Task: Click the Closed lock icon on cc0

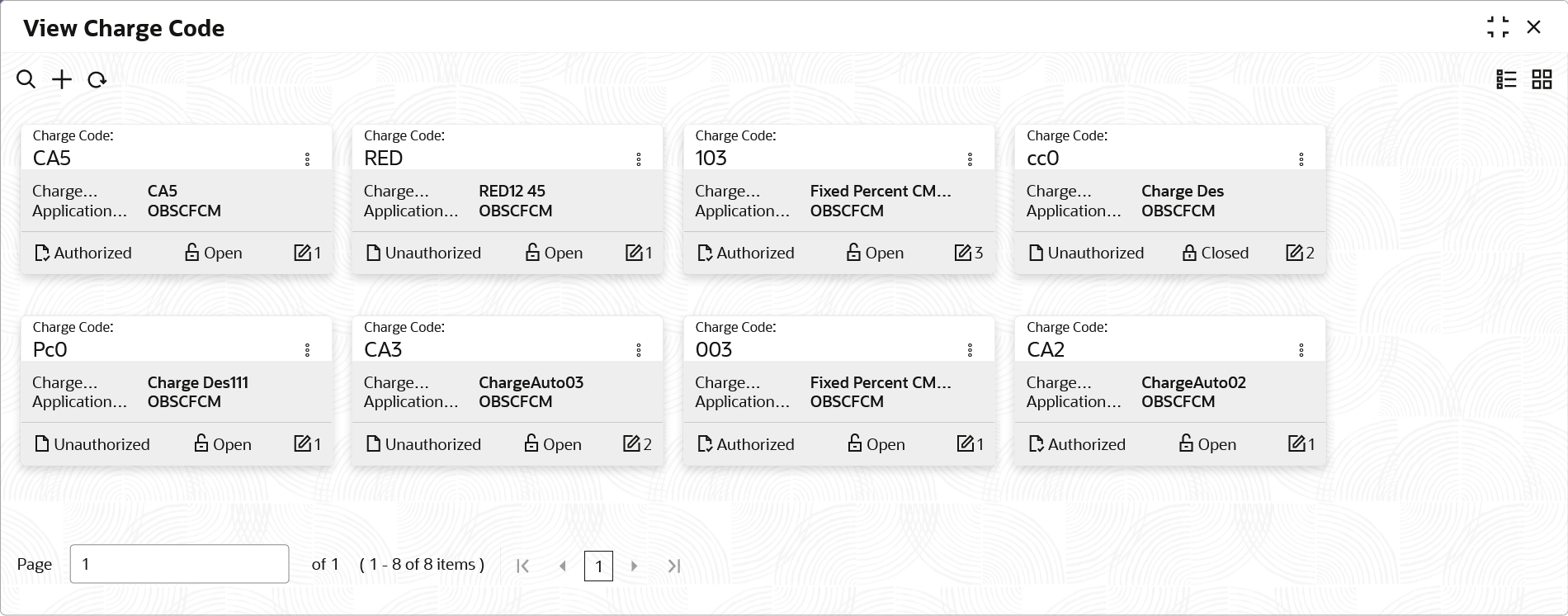Action: [1189, 253]
